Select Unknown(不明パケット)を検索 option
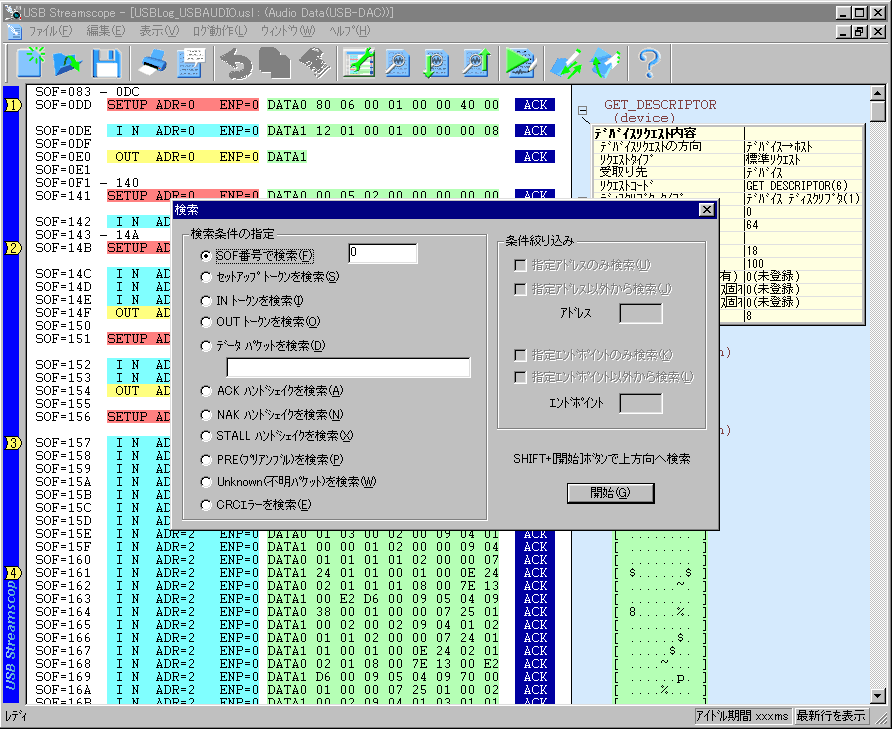Image resolution: width=892 pixels, height=729 pixels. click(x=206, y=482)
